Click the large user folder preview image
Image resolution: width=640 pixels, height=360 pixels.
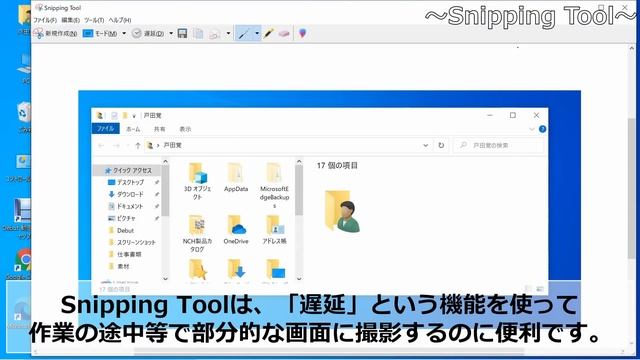pos(342,211)
